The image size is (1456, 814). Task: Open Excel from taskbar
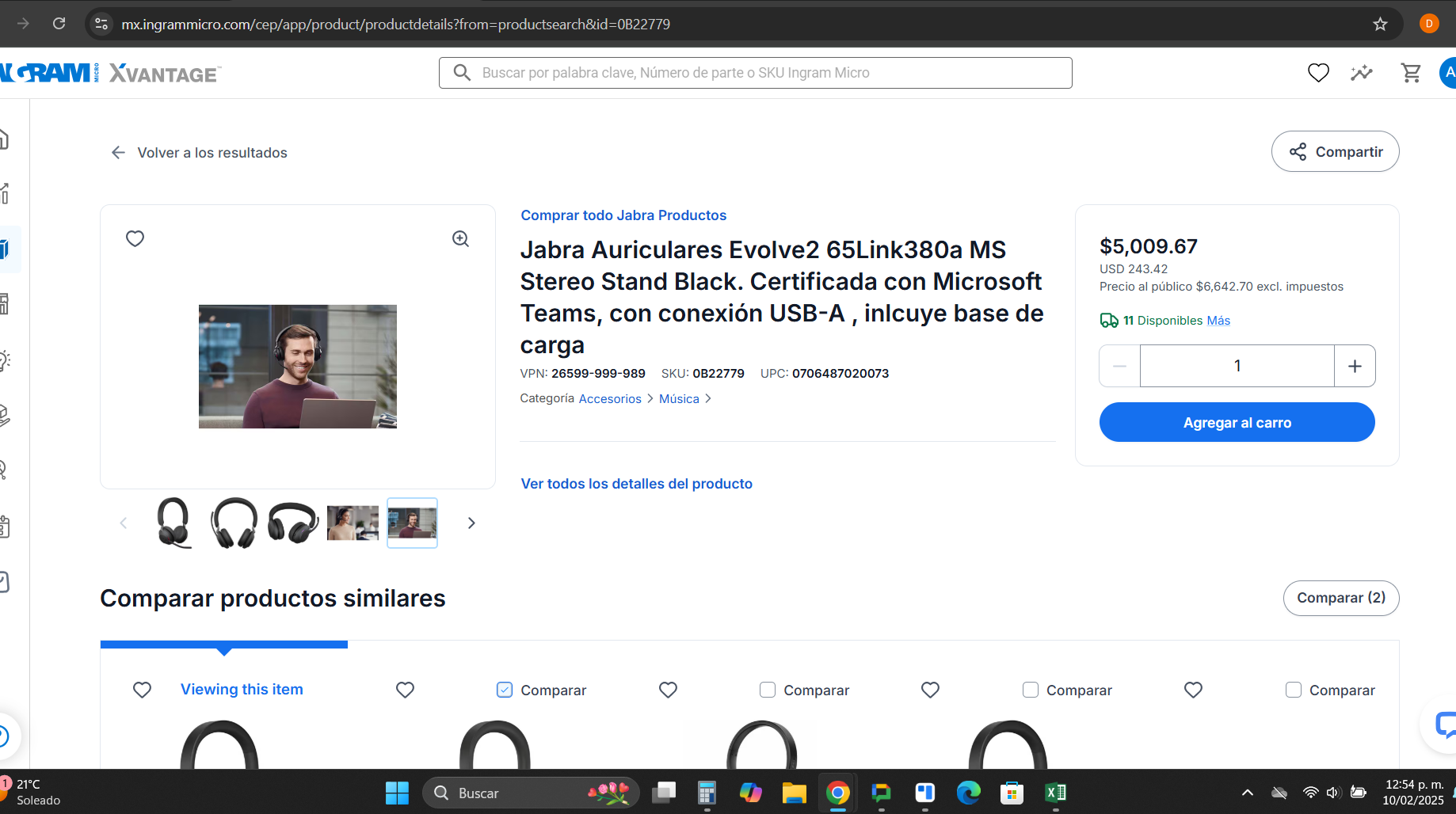tap(1055, 793)
